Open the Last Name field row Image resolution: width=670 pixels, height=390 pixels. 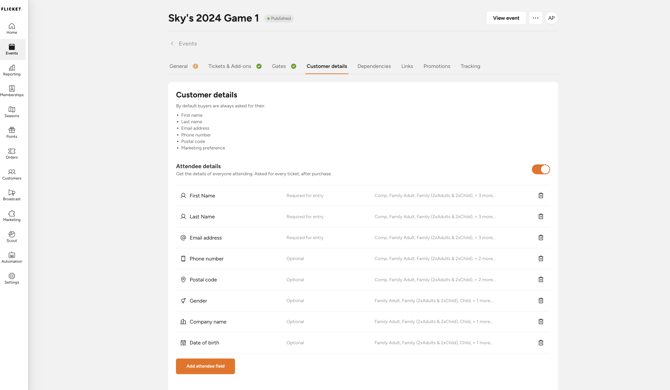363,217
